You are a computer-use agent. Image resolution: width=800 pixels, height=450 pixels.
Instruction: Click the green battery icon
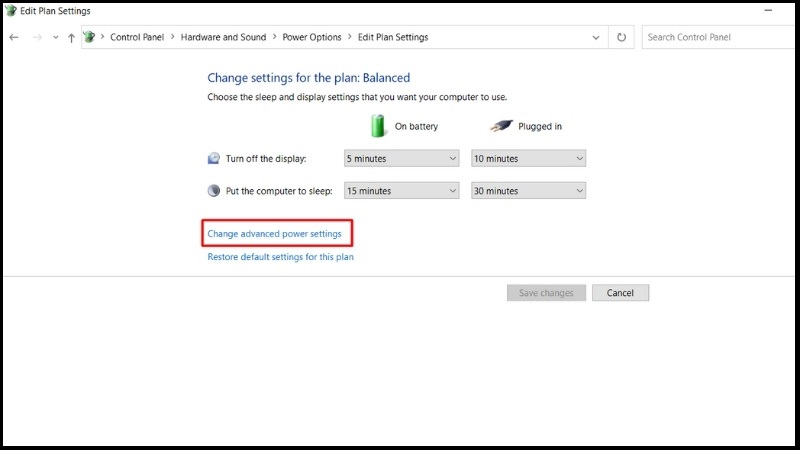point(378,126)
